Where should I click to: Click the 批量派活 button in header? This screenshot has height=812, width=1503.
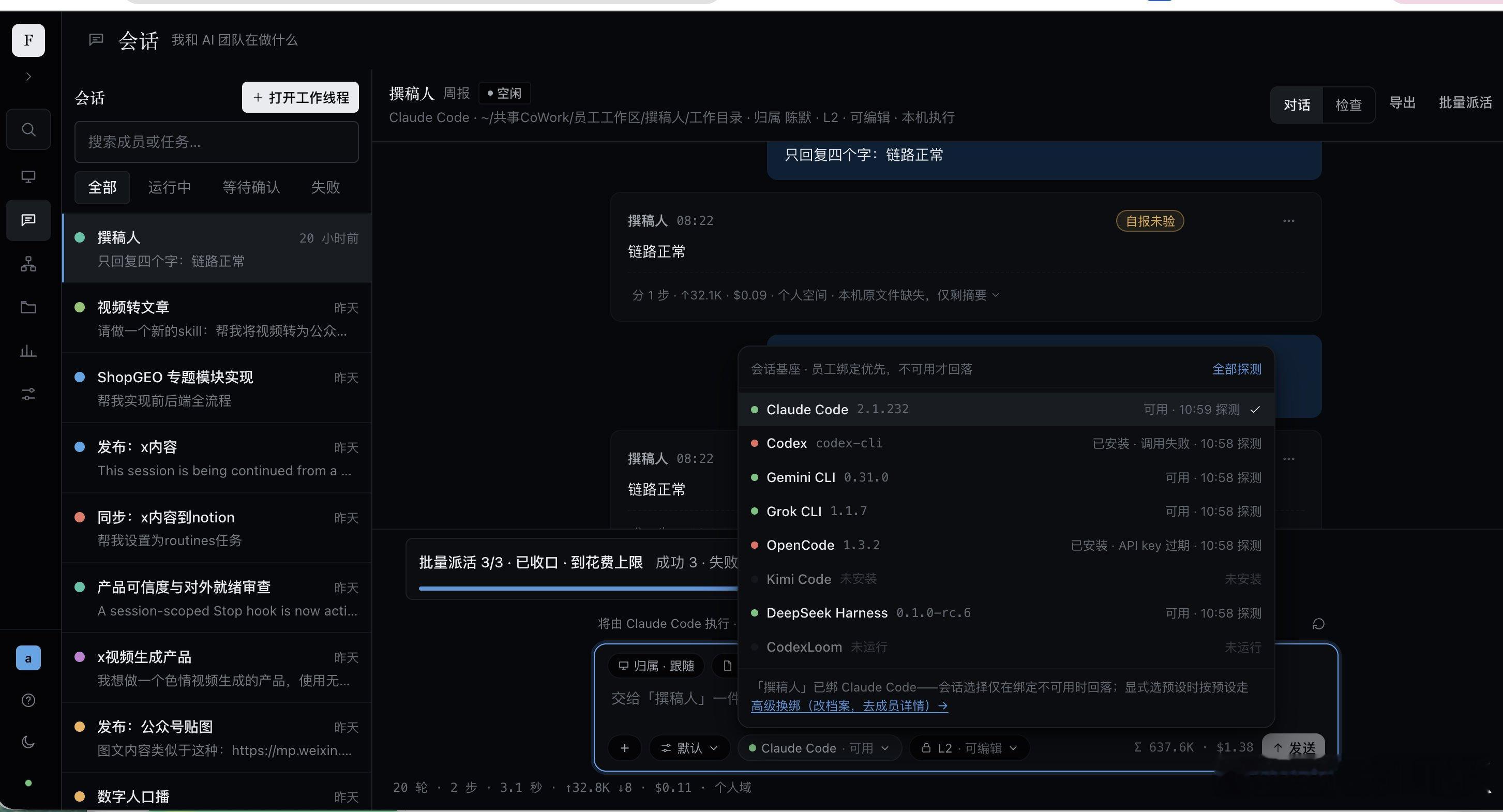[x=1465, y=103]
